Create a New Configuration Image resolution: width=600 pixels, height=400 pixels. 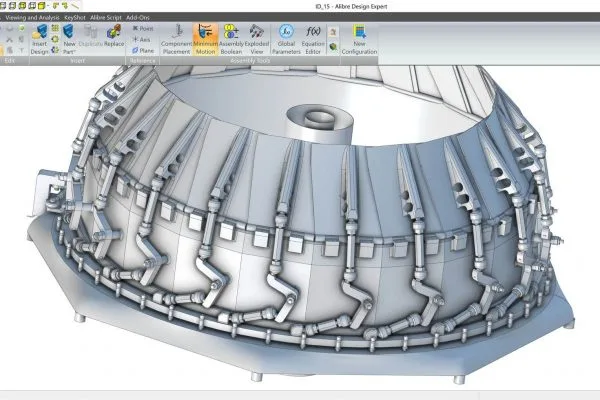click(x=359, y=40)
